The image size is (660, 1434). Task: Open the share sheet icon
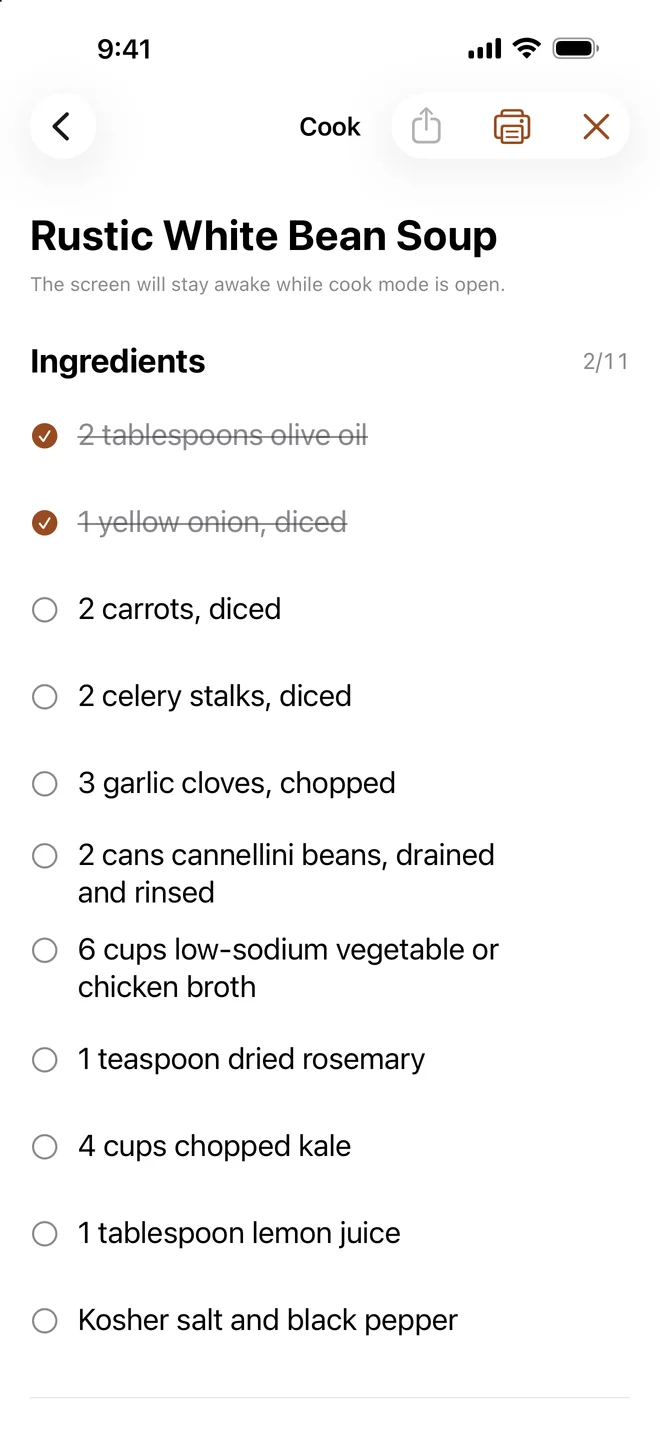tap(426, 127)
